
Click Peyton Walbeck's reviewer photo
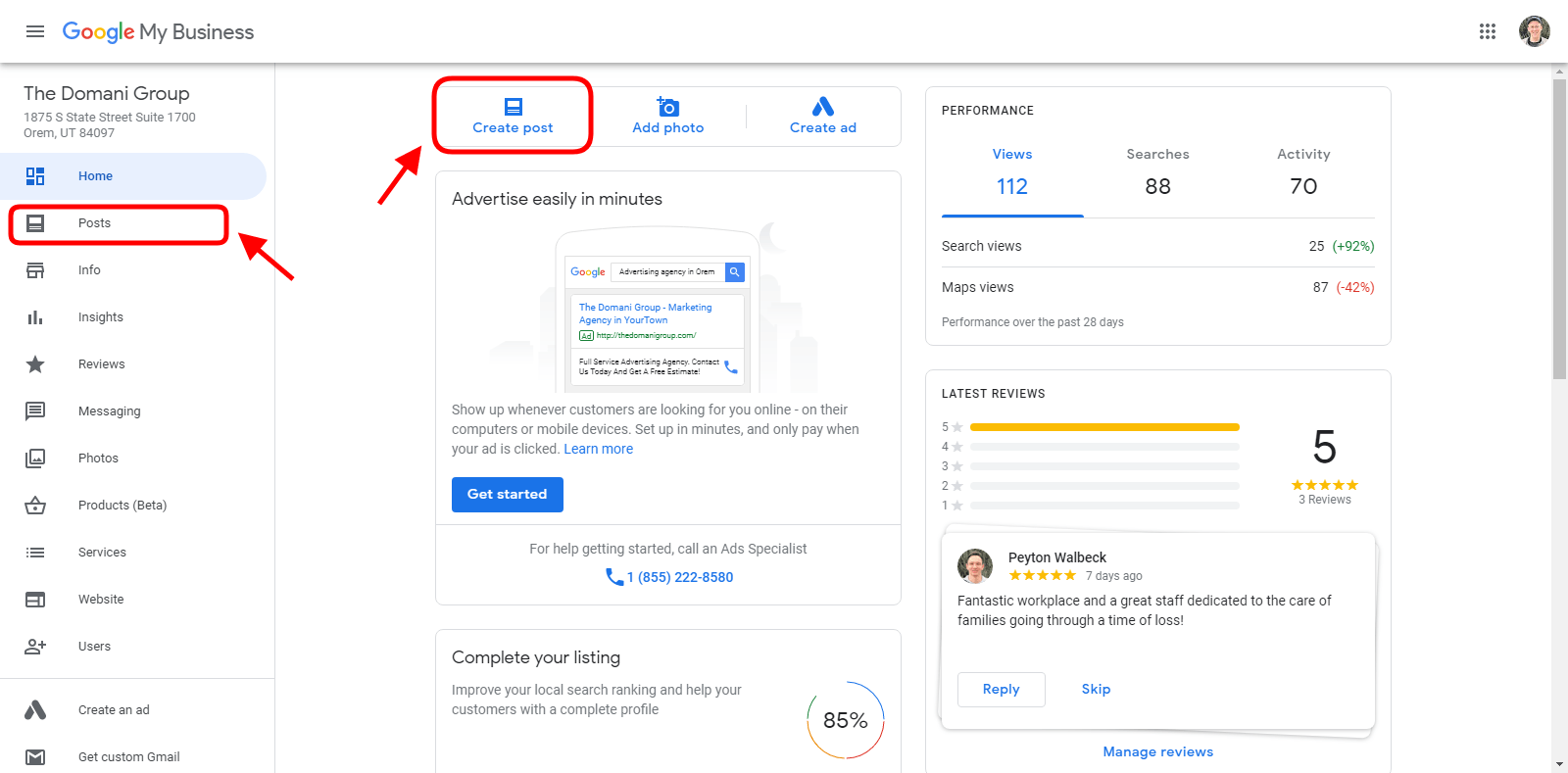pos(975,566)
